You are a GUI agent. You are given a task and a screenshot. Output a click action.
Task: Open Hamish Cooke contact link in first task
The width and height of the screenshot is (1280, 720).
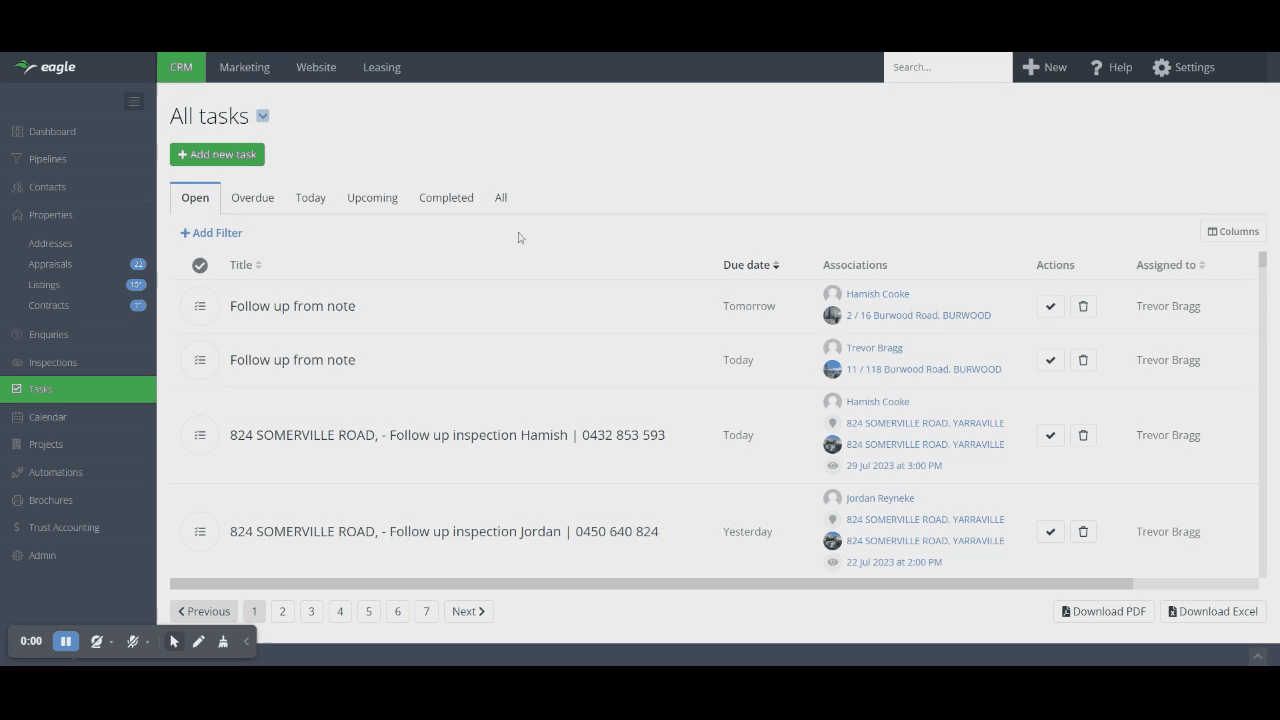877,294
